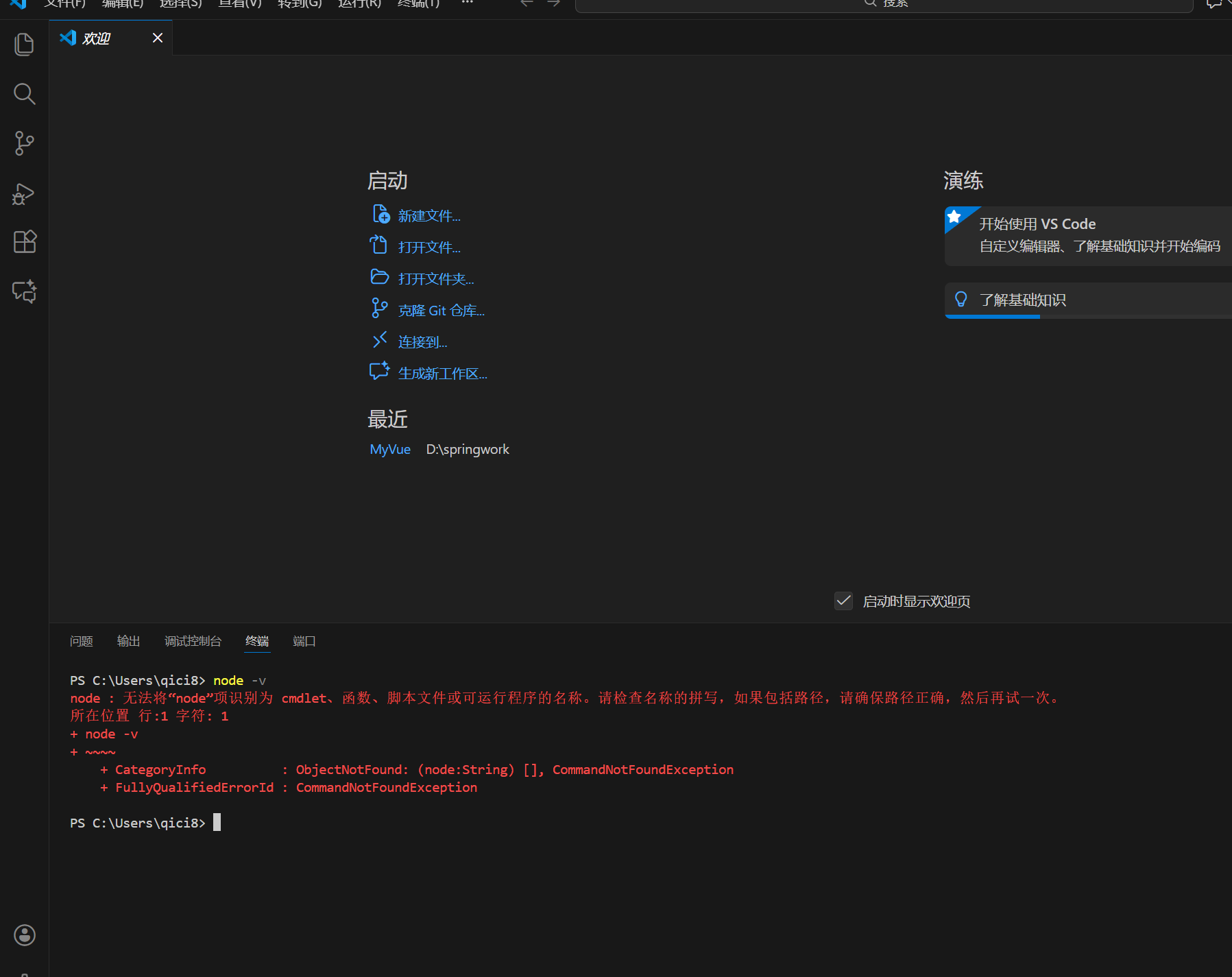Open the 转到(G) menu
This screenshot has width=1232, height=977.
click(300, 3)
